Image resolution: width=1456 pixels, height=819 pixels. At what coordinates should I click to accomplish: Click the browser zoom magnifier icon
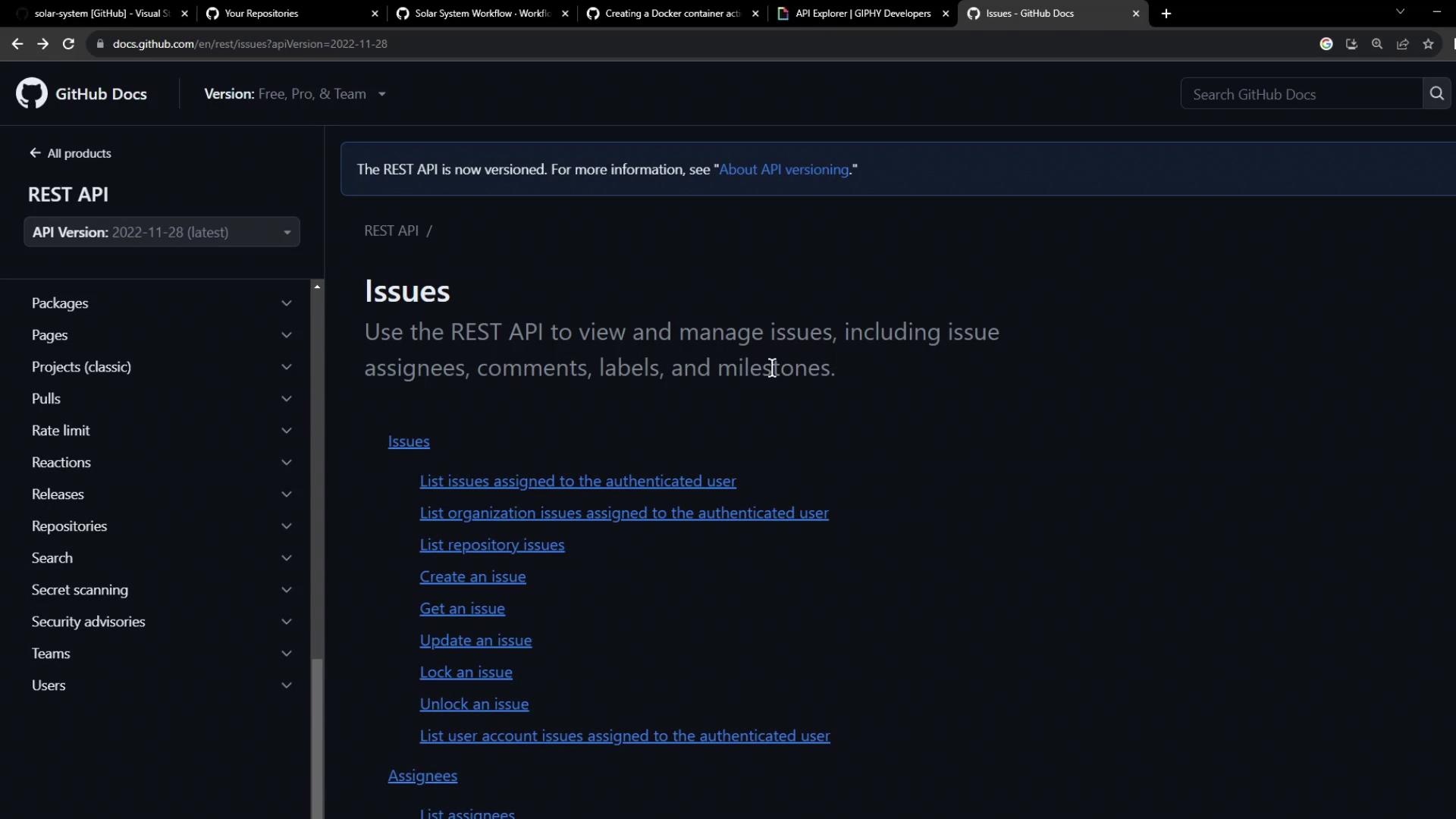(1377, 44)
